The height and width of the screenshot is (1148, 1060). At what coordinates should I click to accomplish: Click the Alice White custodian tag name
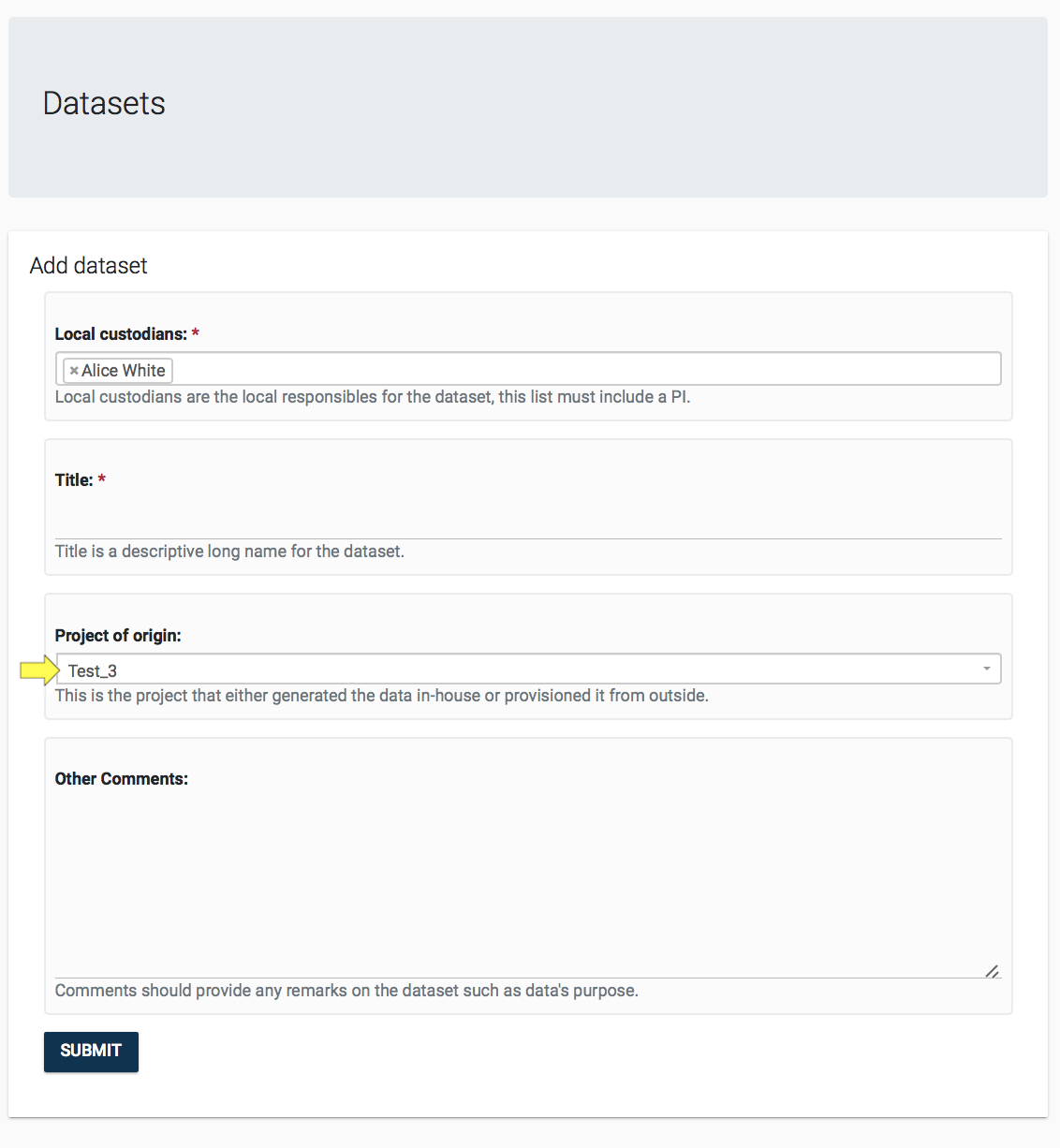124,371
